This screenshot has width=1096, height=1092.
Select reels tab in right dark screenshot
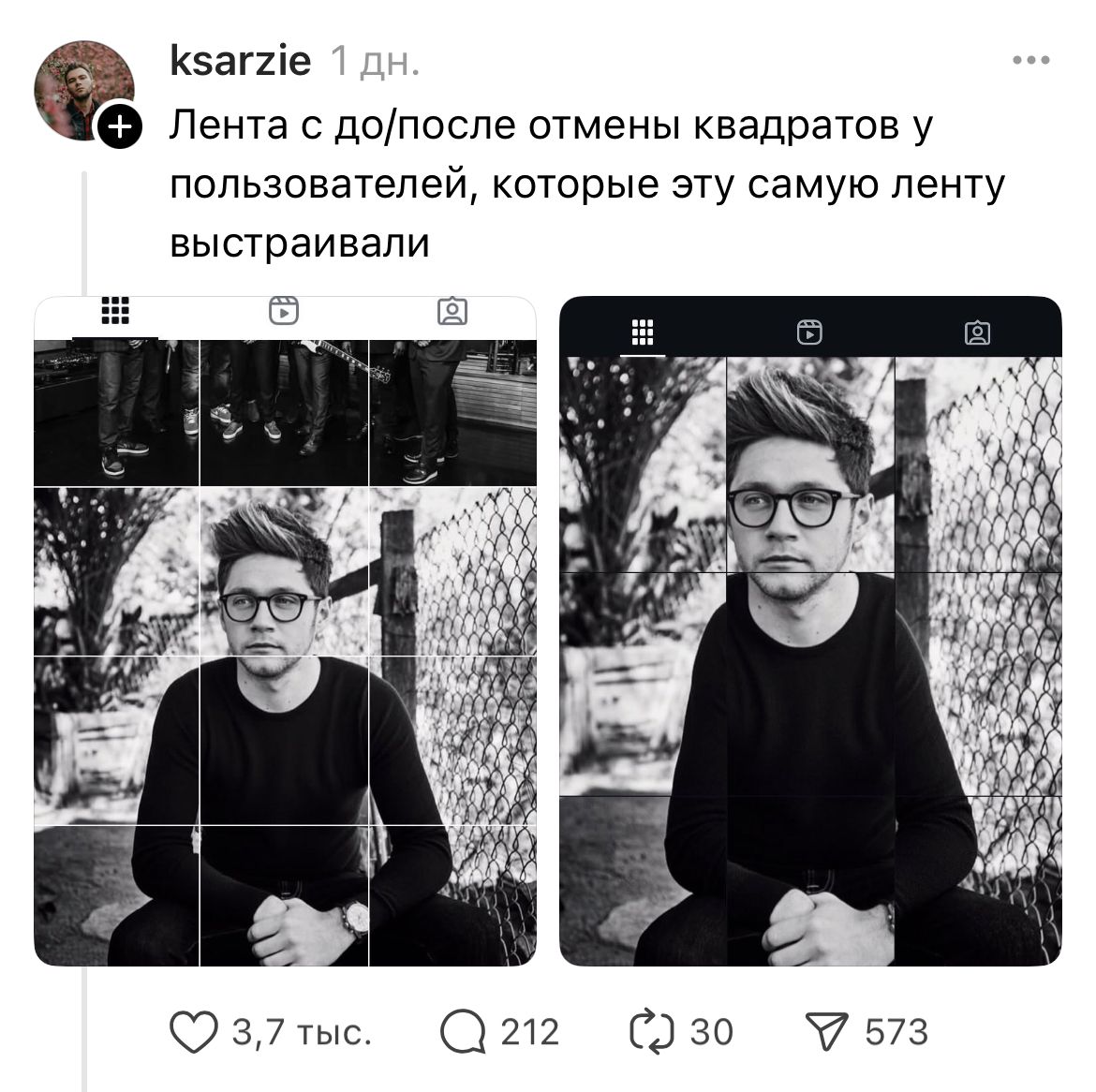[809, 332]
